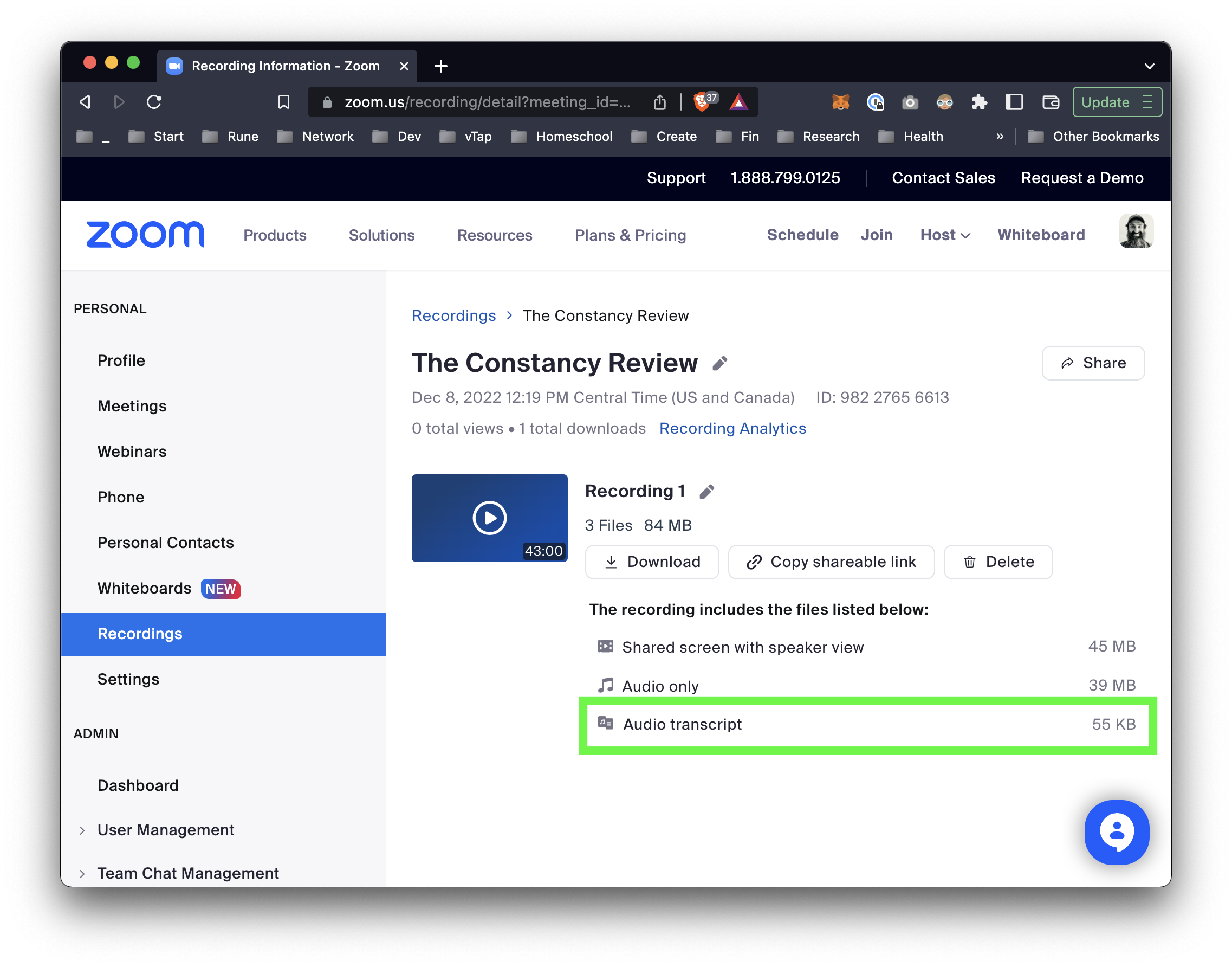
Task: Play the 43:00 recording thumbnail
Action: point(489,518)
